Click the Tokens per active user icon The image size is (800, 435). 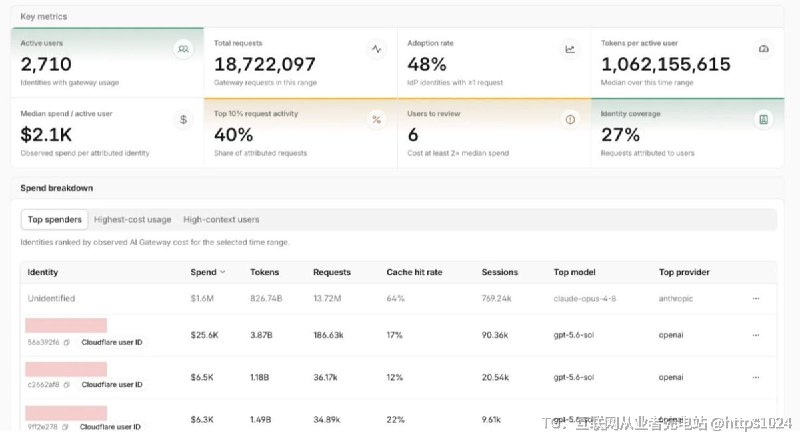763,49
